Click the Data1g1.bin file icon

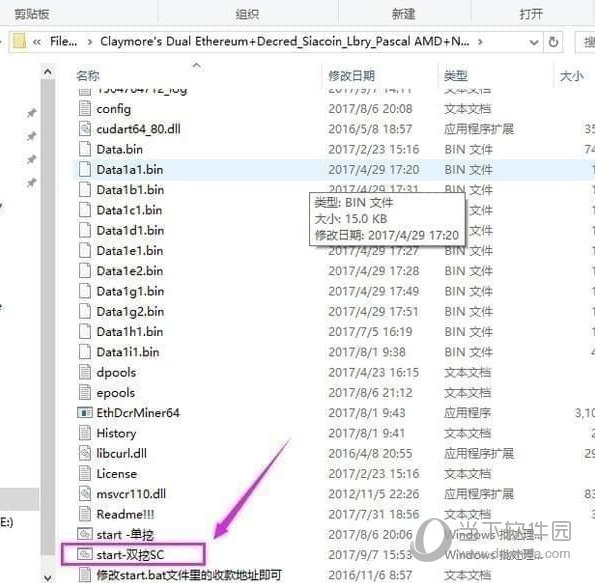[85, 291]
